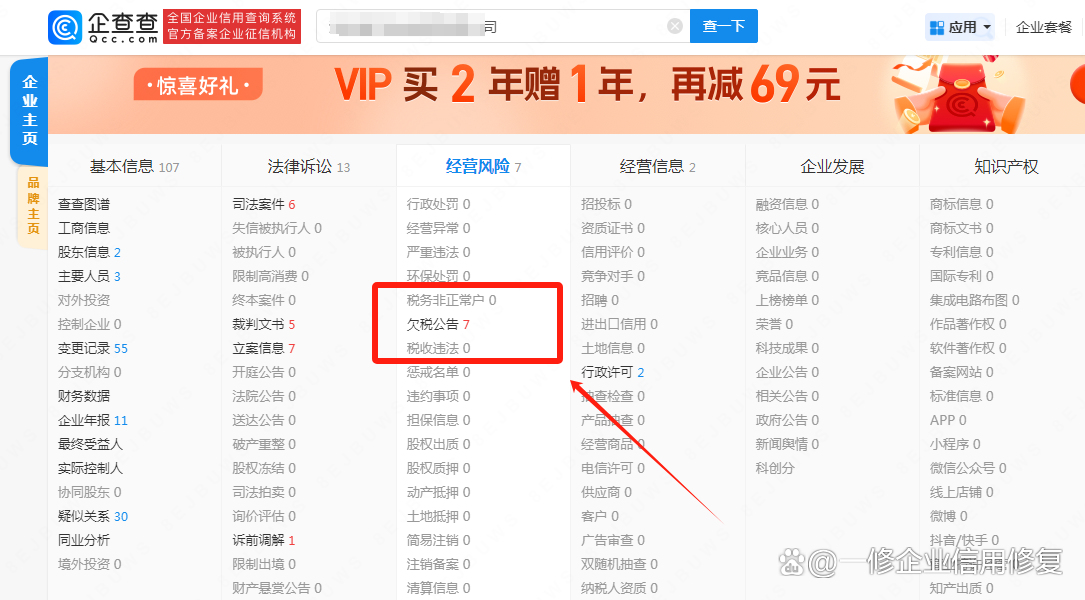1085x600 pixels.
Task: Open 最终受益人
Action: [90, 444]
